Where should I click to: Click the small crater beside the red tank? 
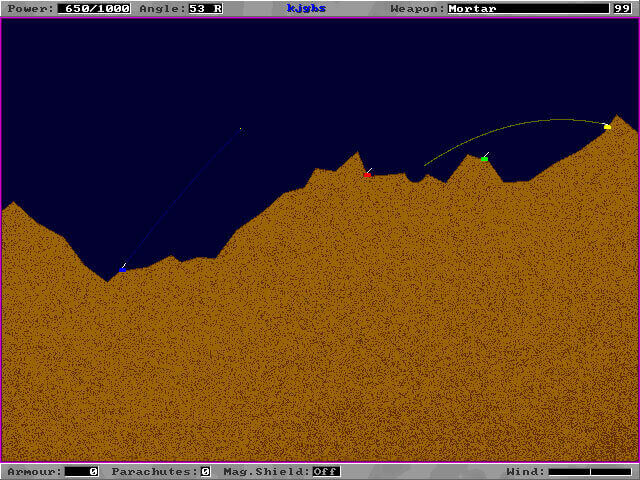412,178
